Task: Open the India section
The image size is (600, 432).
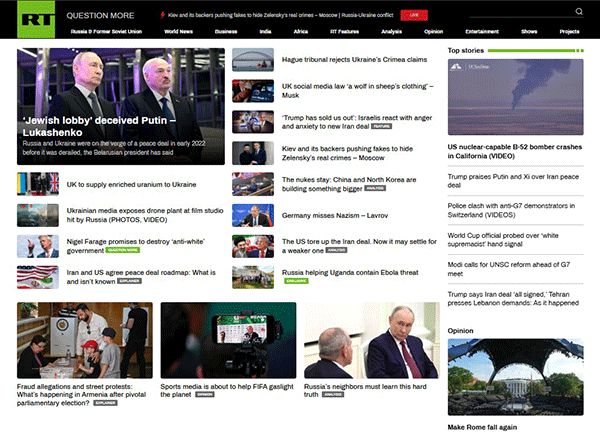Action: pos(265,32)
